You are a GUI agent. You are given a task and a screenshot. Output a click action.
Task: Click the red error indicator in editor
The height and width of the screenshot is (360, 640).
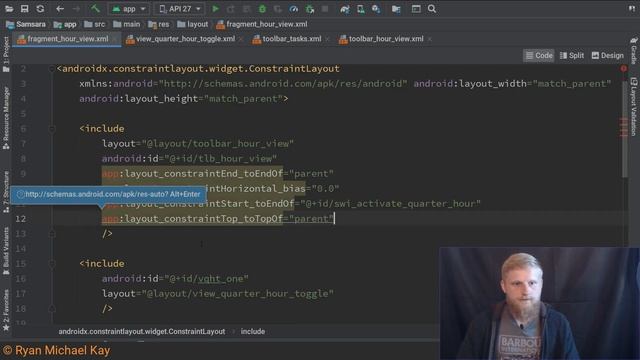click(x=624, y=69)
